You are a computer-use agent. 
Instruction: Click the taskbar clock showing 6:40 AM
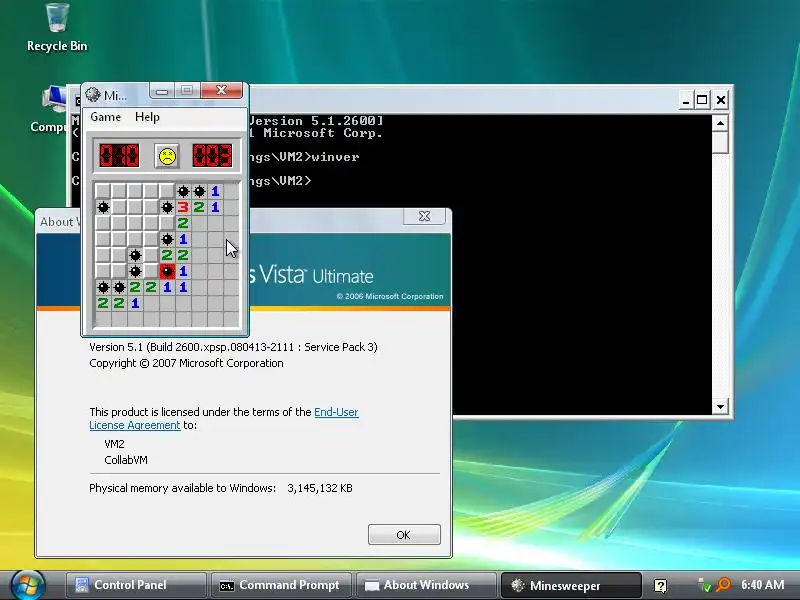763,585
